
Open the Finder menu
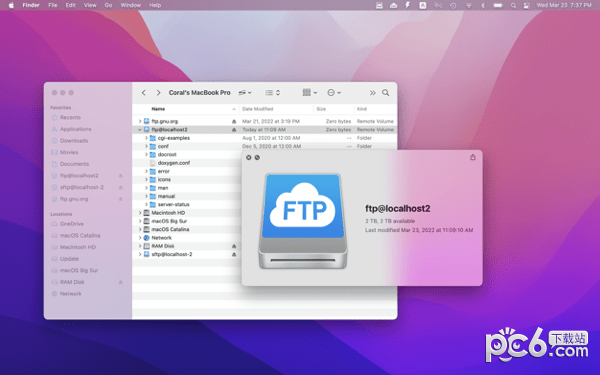(x=31, y=5)
